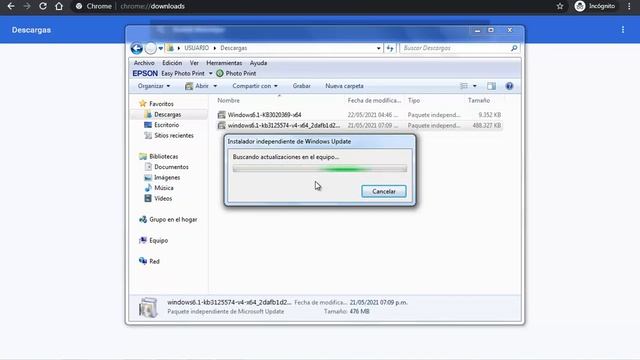Viewport: 640px width, 360px height.
Task: Open Organizar dropdown
Action: click(154, 86)
